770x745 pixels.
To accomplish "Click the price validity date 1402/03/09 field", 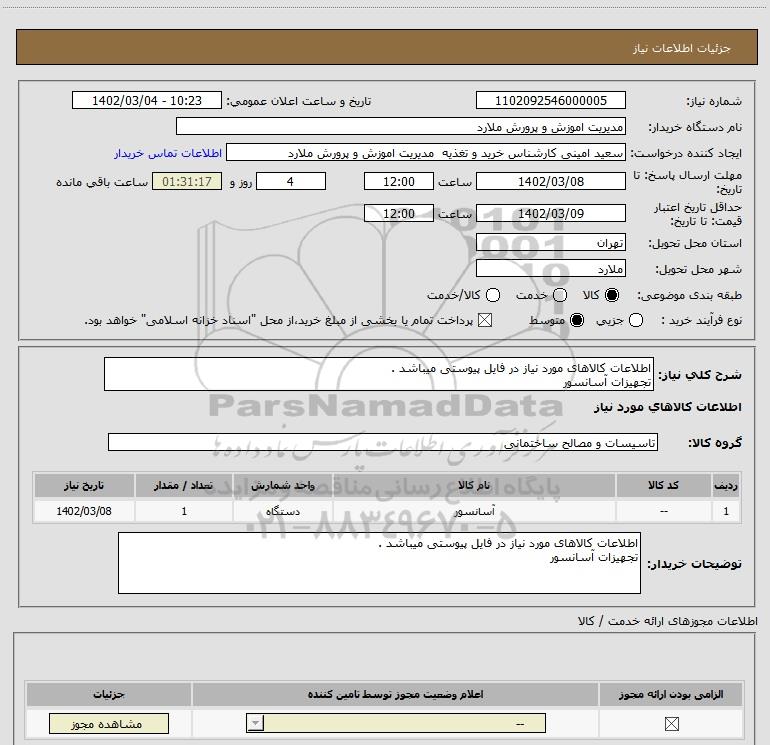I will tap(550, 213).
